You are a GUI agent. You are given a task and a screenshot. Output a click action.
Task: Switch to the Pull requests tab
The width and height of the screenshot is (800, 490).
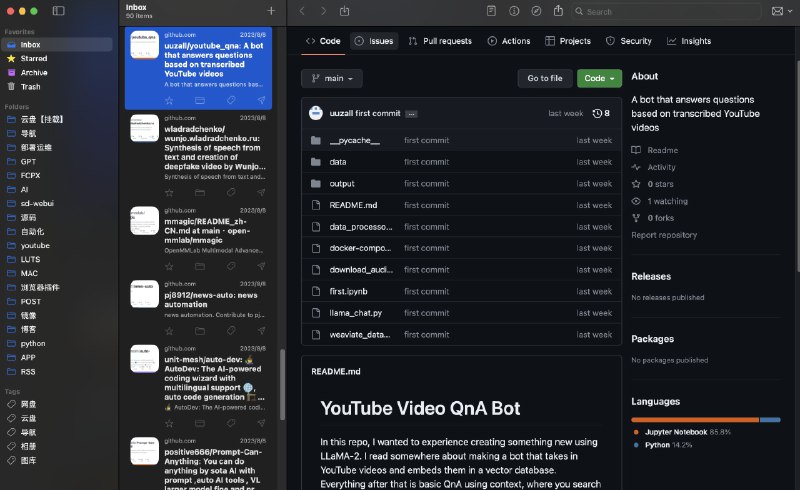tap(440, 41)
